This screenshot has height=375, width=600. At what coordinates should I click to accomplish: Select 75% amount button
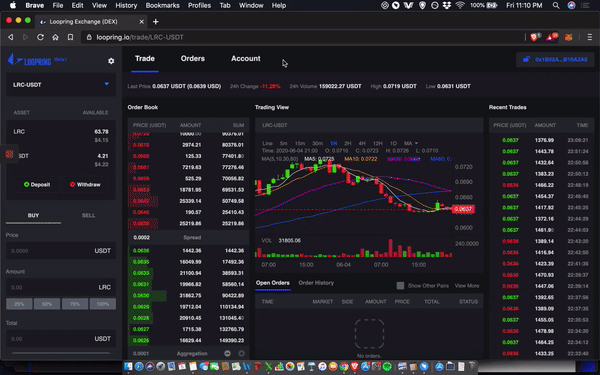point(75,304)
